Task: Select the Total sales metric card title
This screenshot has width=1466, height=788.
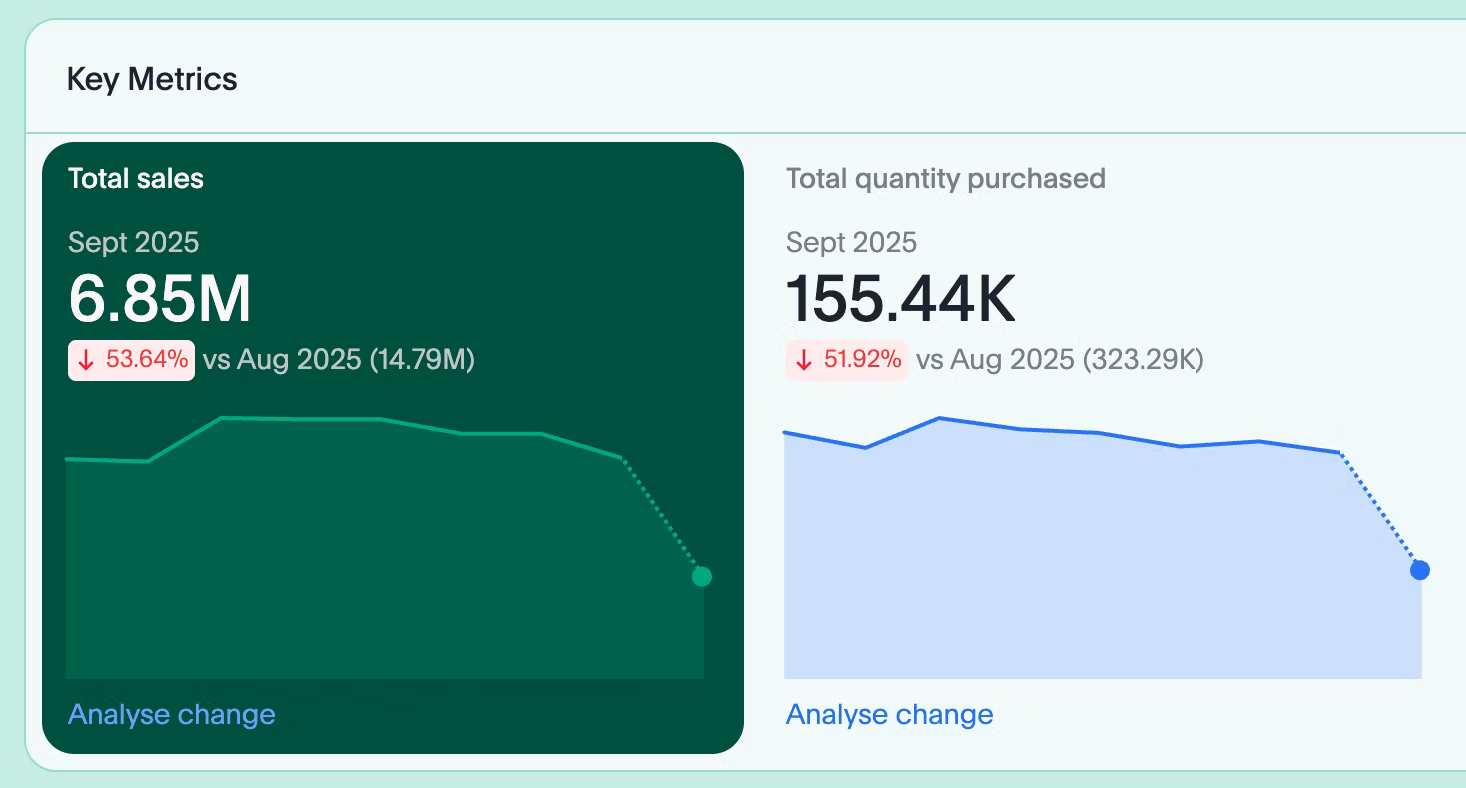Action: [x=136, y=179]
